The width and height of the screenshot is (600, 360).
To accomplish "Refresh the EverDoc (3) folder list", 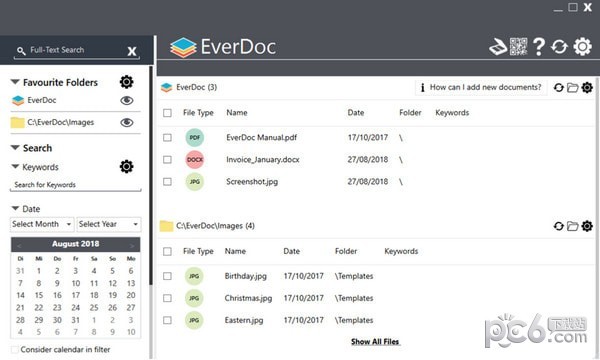I will (x=558, y=88).
